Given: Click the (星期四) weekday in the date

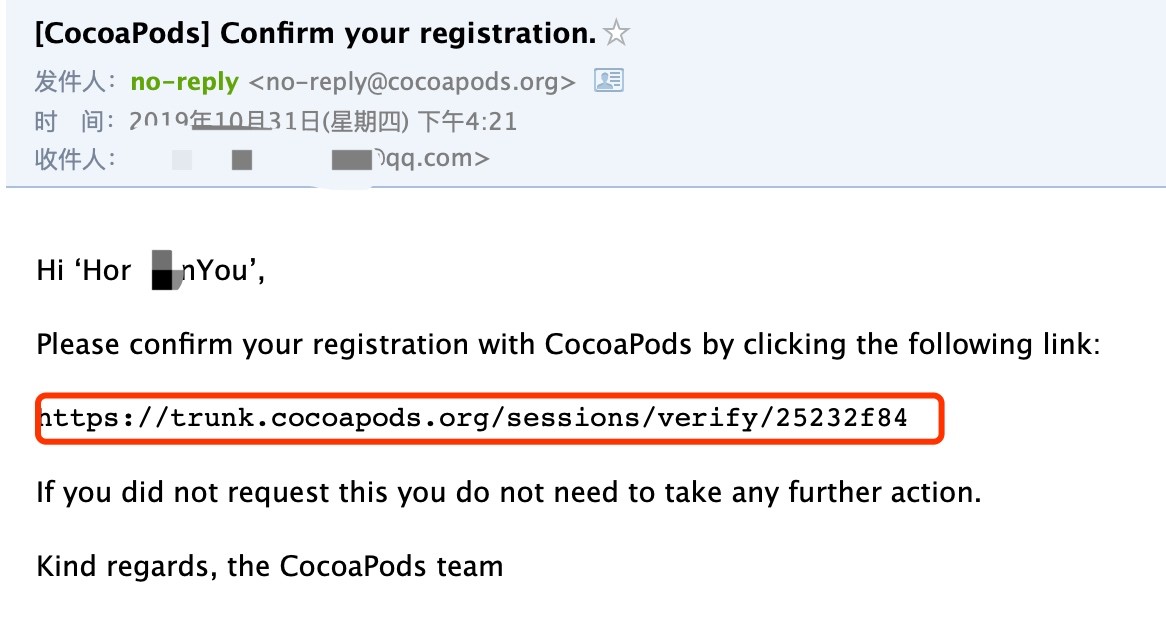Looking at the screenshot, I should tap(365, 120).
